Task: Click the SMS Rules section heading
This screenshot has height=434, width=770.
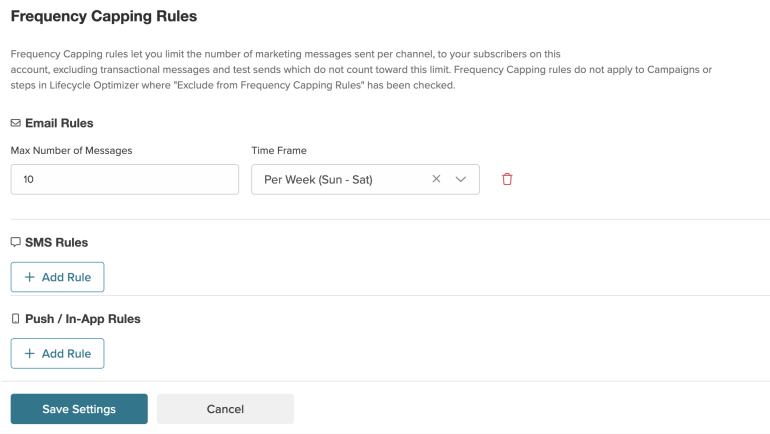Action: [x=56, y=242]
